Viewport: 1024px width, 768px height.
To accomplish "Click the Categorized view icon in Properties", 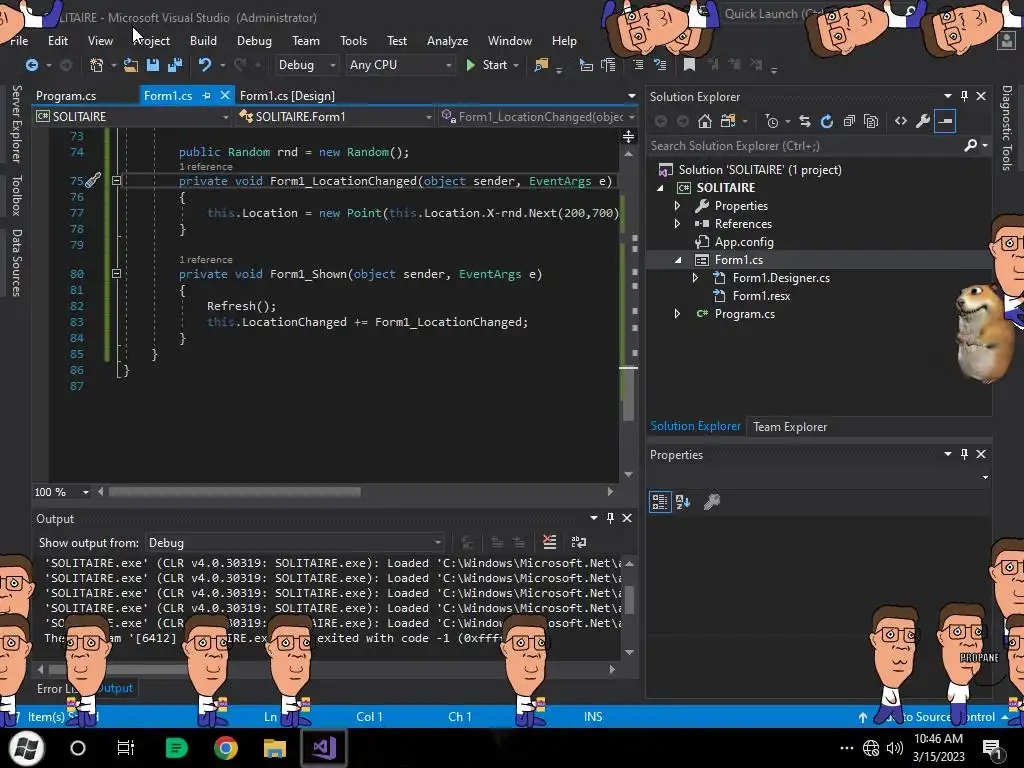I will [660, 502].
